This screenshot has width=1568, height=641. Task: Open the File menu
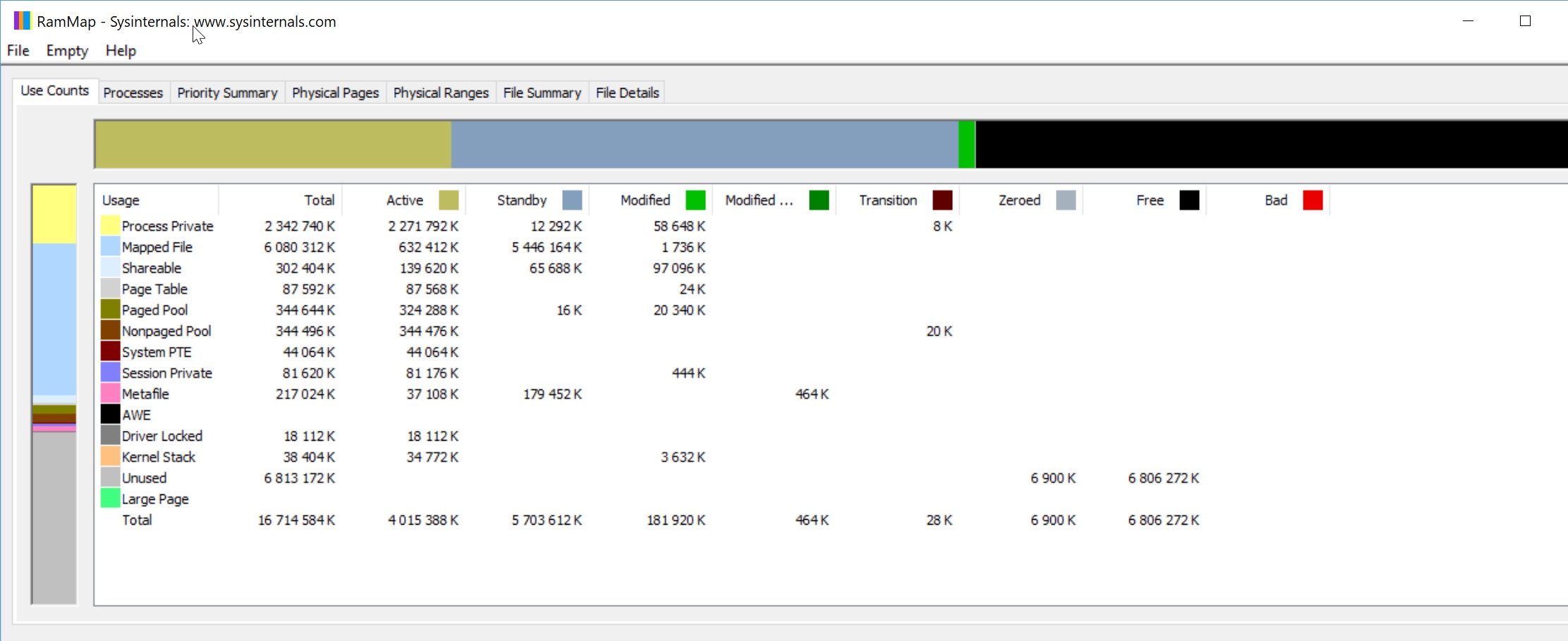point(18,51)
